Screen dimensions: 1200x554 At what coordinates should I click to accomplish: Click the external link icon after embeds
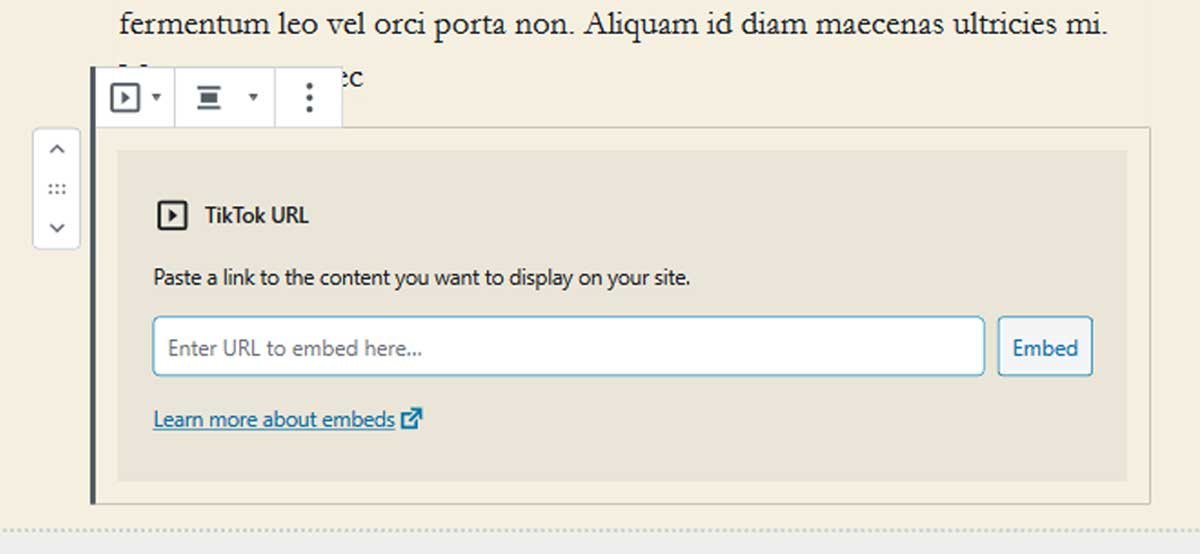(x=411, y=419)
